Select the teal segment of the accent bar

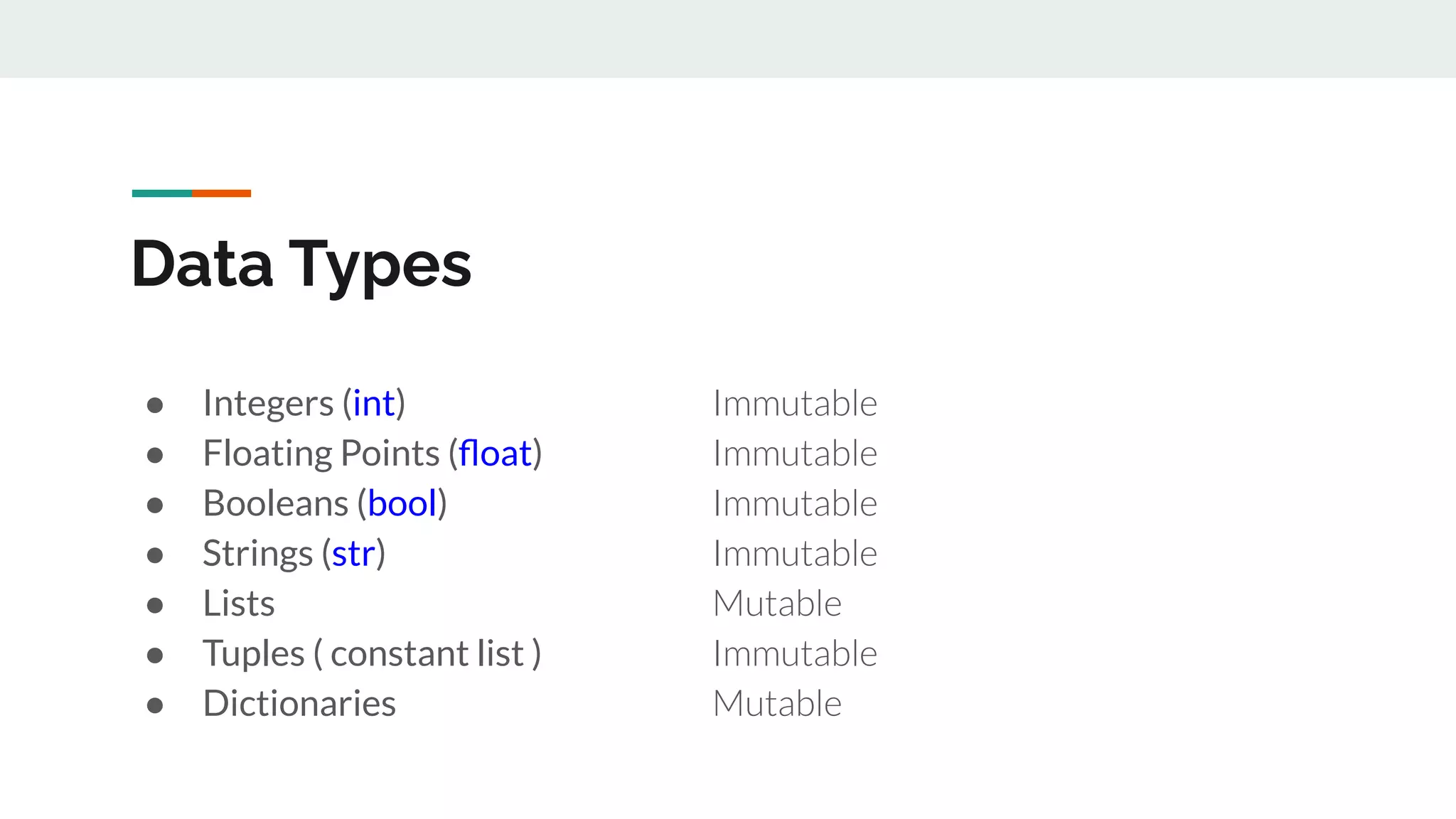pos(162,193)
